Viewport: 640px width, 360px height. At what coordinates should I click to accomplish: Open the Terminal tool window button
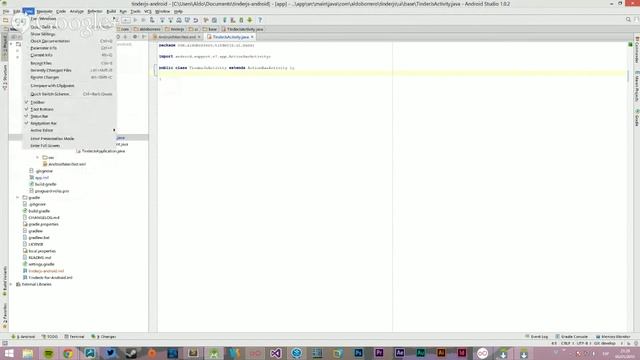pos(74,337)
